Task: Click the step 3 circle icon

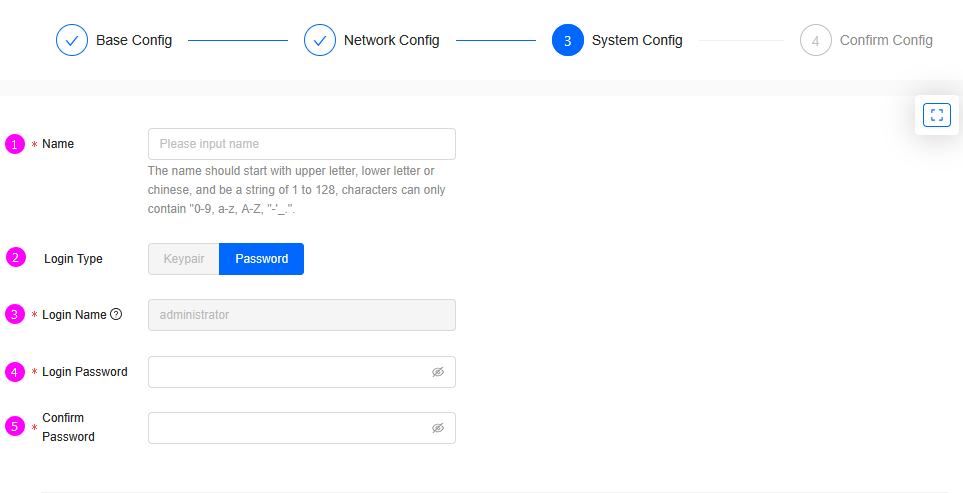Action: click(567, 41)
